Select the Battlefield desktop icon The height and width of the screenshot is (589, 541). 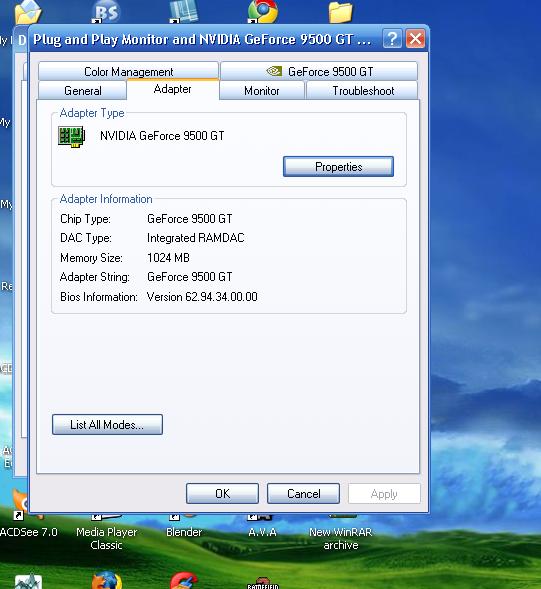point(263,583)
